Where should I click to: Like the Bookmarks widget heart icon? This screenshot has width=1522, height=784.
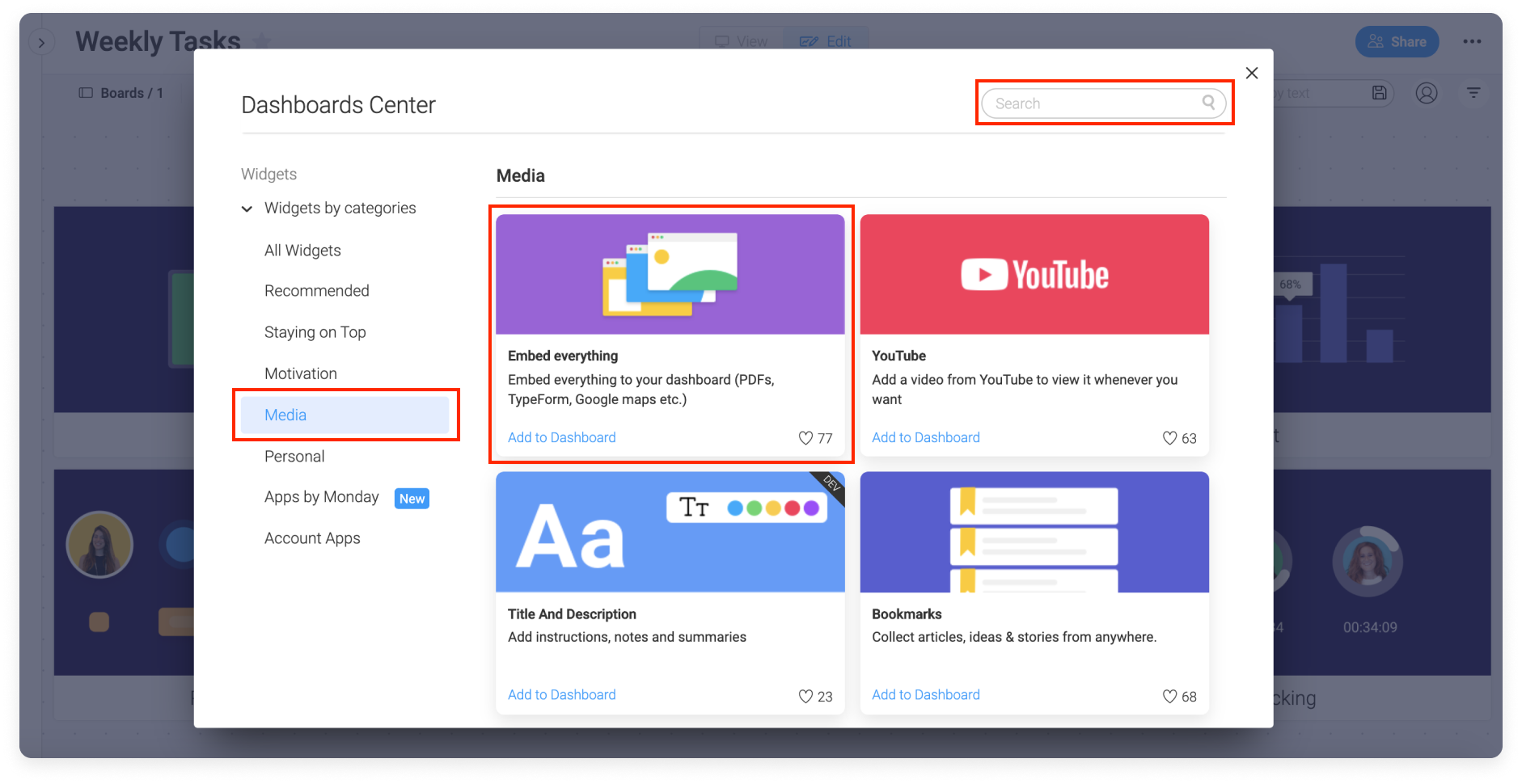click(x=1169, y=696)
